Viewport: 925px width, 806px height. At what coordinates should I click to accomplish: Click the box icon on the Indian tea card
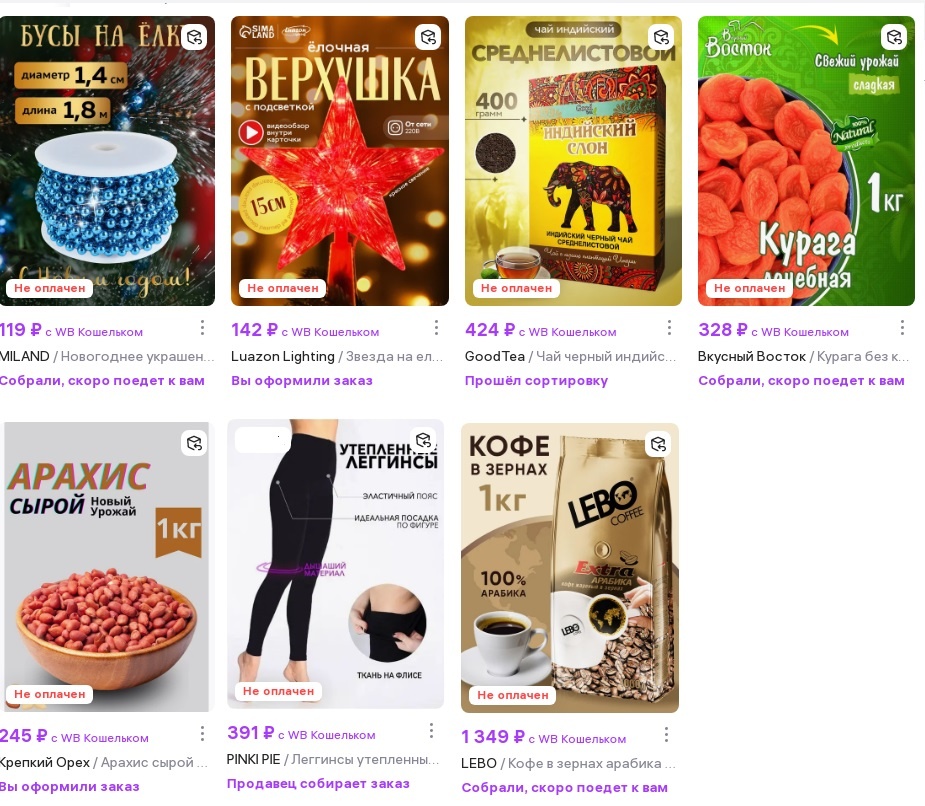pyautogui.click(x=661, y=37)
